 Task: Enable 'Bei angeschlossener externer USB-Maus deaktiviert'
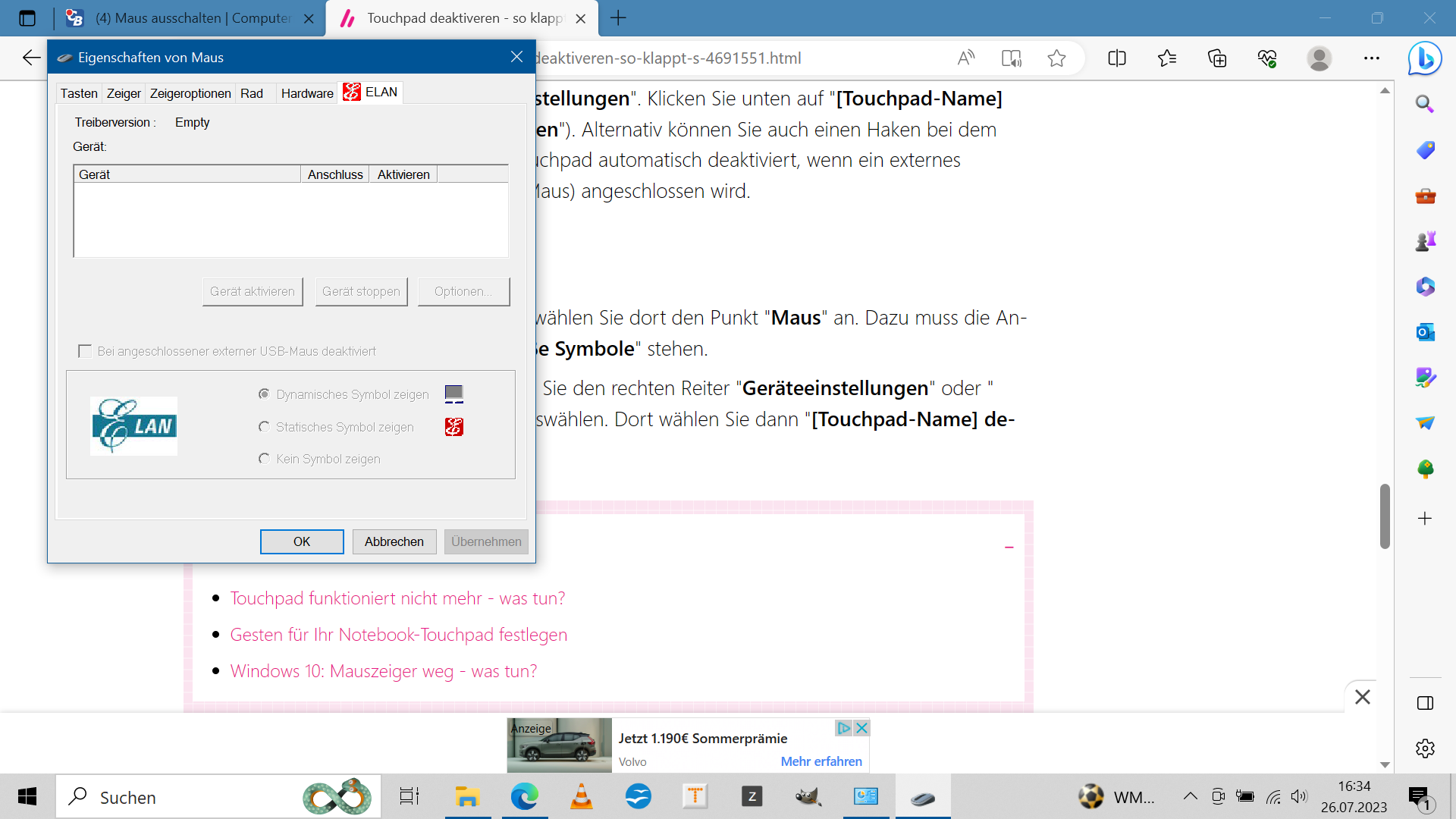click(x=85, y=351)
